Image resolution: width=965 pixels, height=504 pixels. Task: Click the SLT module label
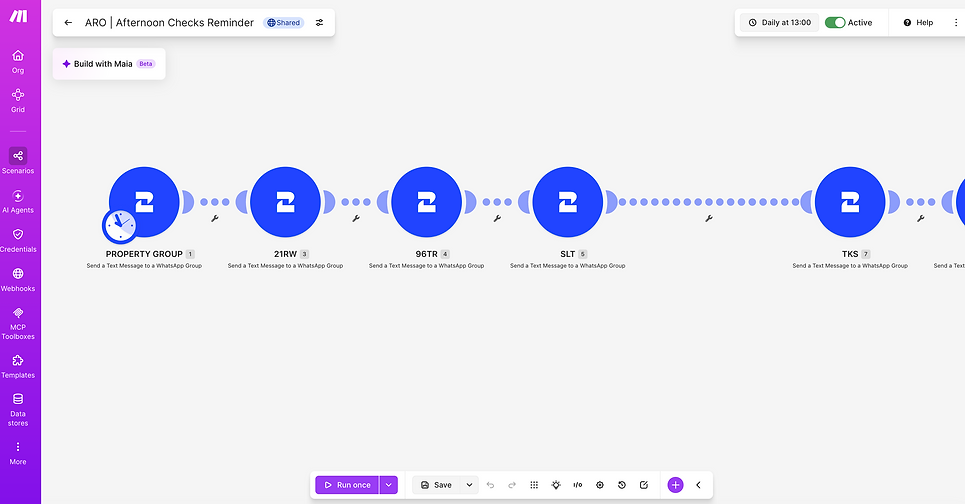point(567,254)
